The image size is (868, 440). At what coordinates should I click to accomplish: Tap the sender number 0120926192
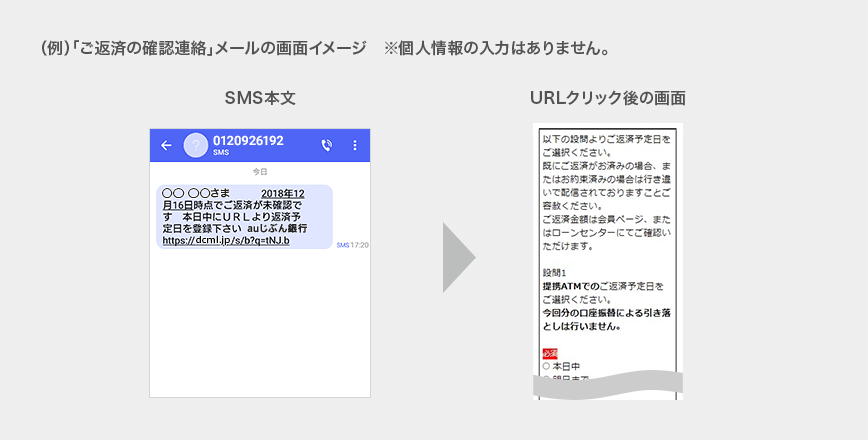[x=248, y=141]
